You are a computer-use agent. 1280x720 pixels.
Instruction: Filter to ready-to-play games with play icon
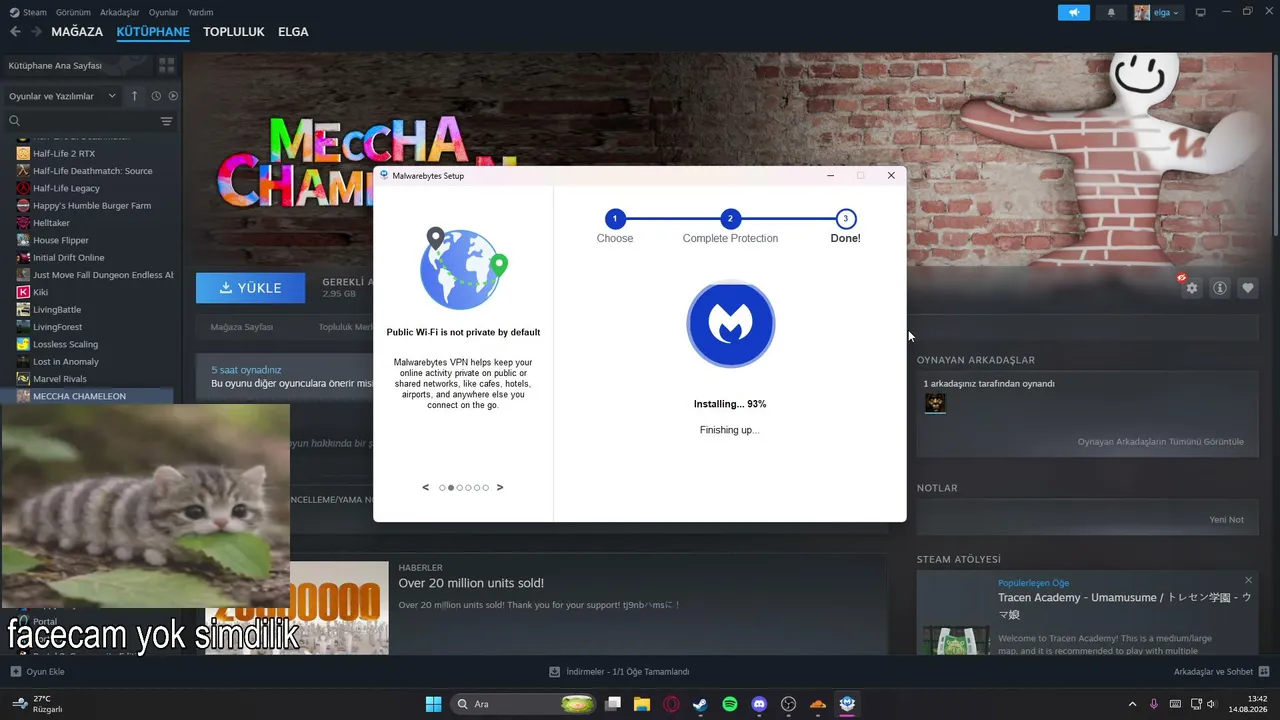point(173,96)
